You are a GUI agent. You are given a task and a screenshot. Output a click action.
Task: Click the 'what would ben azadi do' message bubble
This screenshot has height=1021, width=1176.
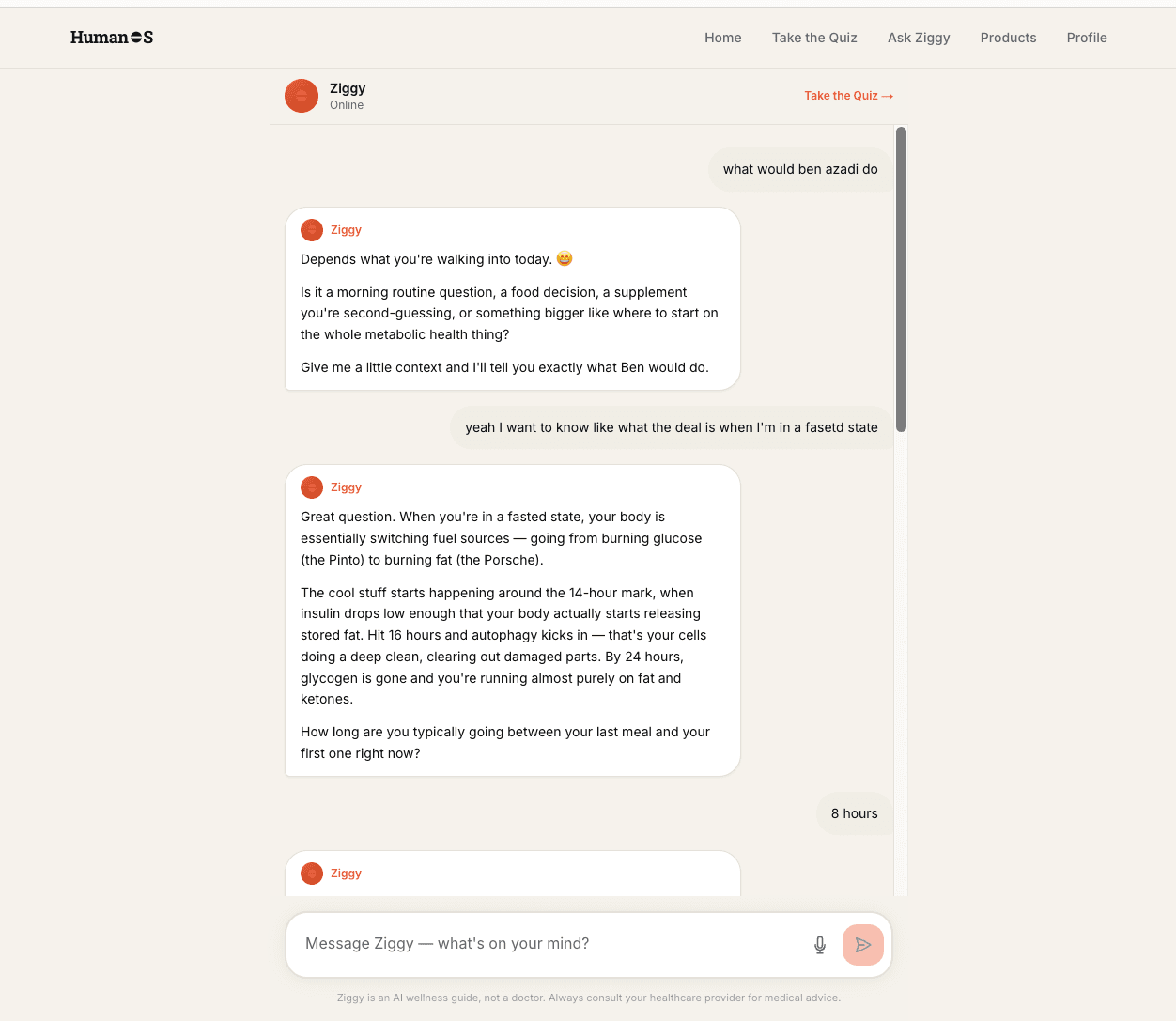pyautogui.click(x=800, y=169)
